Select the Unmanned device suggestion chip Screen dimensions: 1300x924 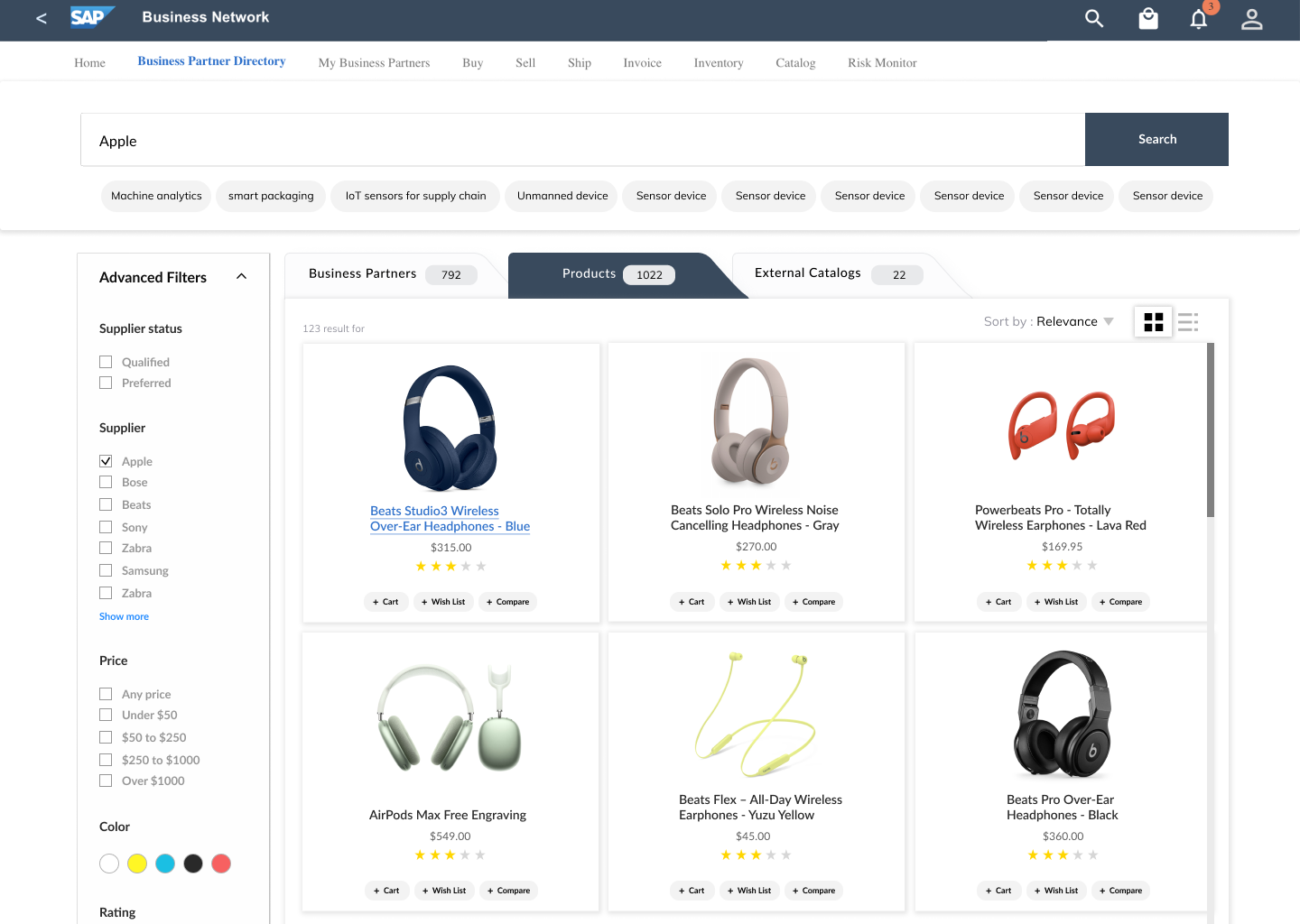pos(562,196)
